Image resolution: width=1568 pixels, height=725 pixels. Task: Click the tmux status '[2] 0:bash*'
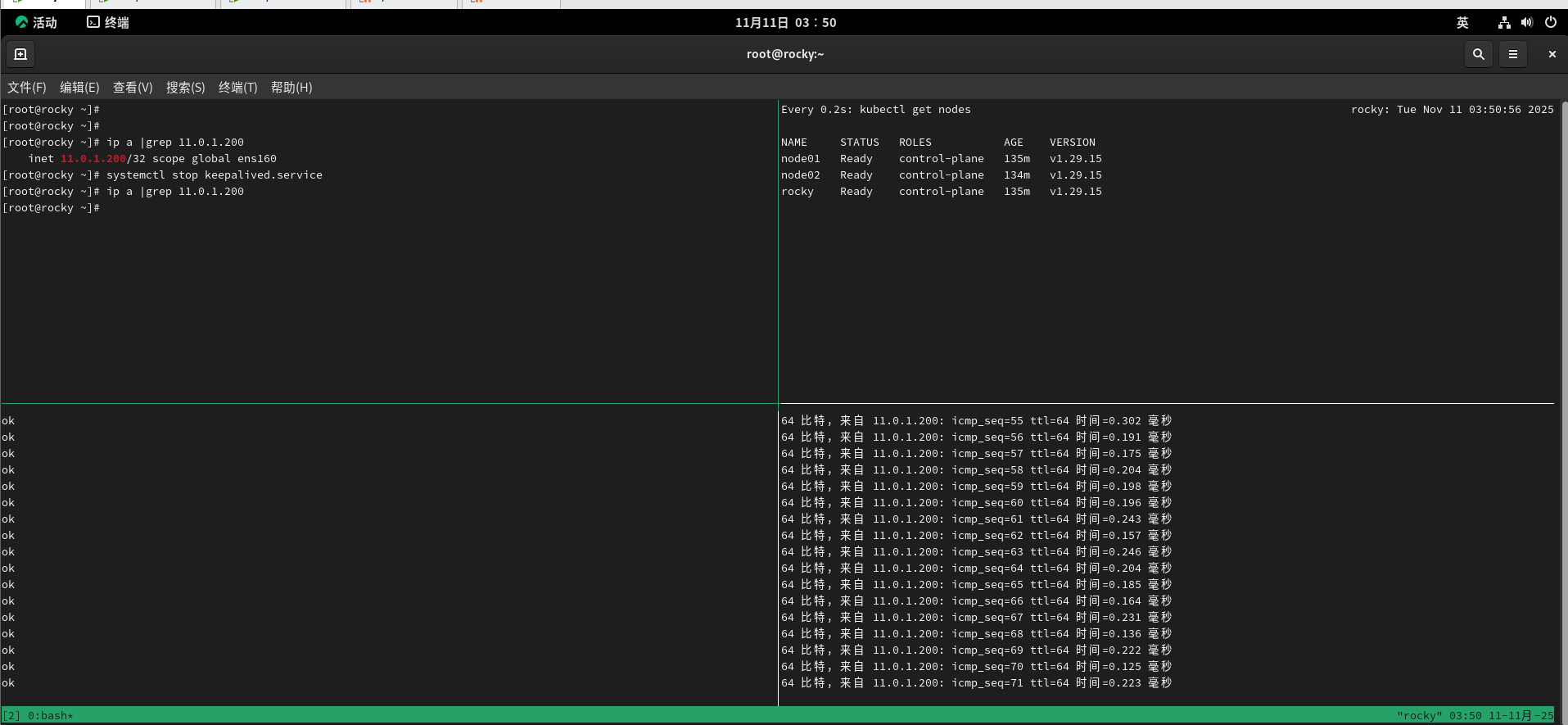pyautogui.click(x=38, y=715)
